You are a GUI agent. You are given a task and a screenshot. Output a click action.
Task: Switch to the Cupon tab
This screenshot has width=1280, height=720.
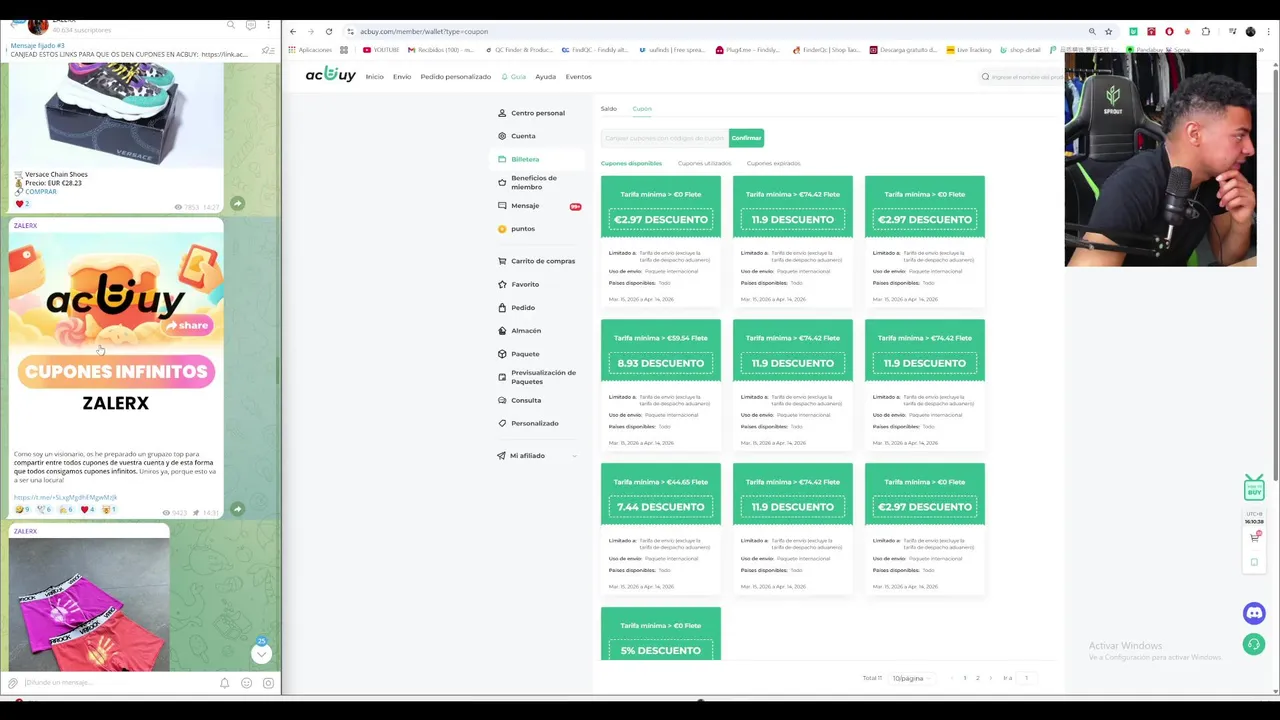pyautogui.click(x=642, y=108)
